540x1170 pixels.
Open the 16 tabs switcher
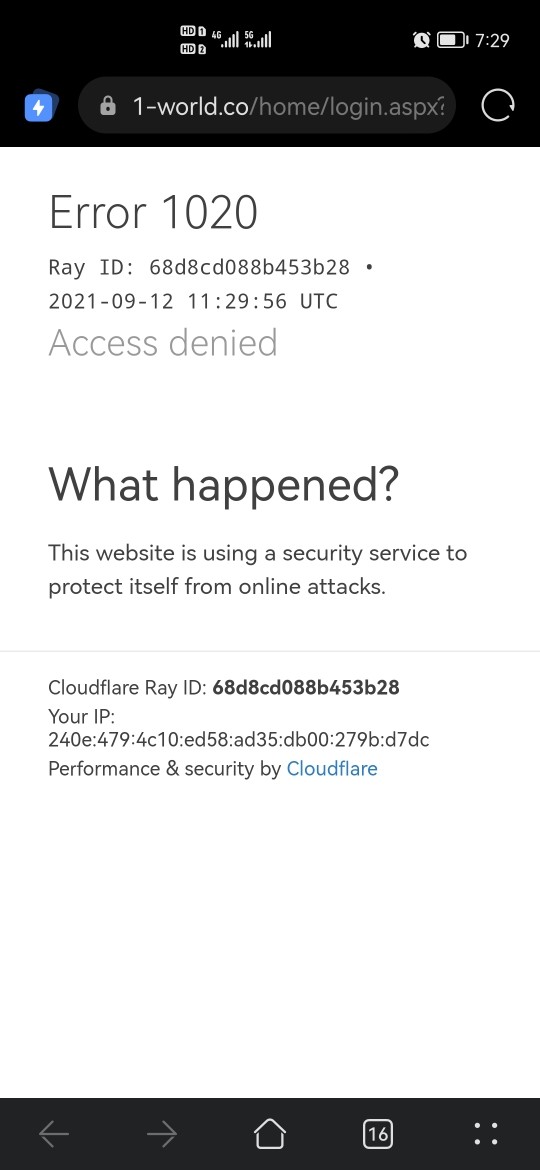click(x=378, y=1134)
